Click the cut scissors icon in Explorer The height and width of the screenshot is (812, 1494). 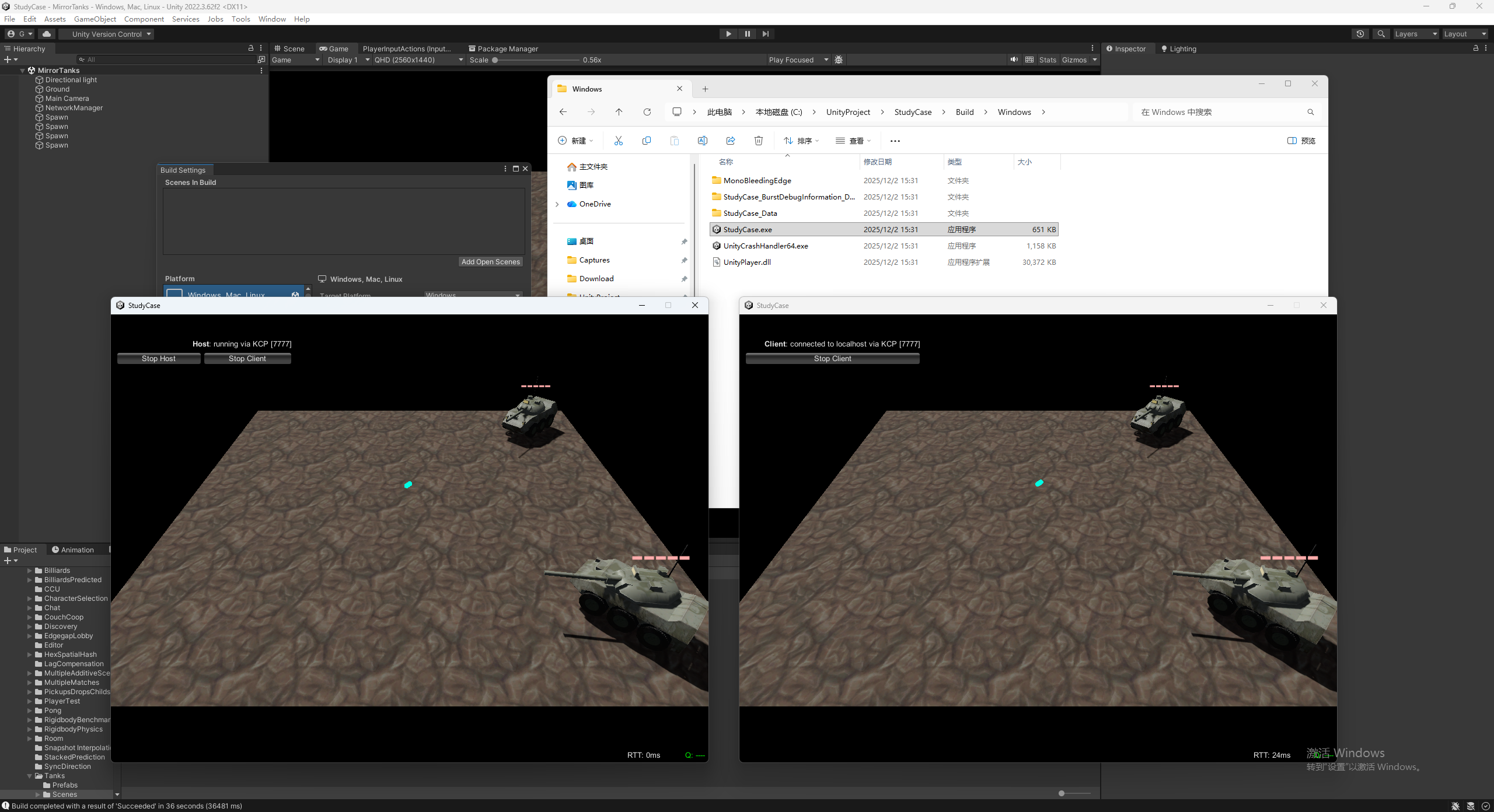(x=618, y=141)
